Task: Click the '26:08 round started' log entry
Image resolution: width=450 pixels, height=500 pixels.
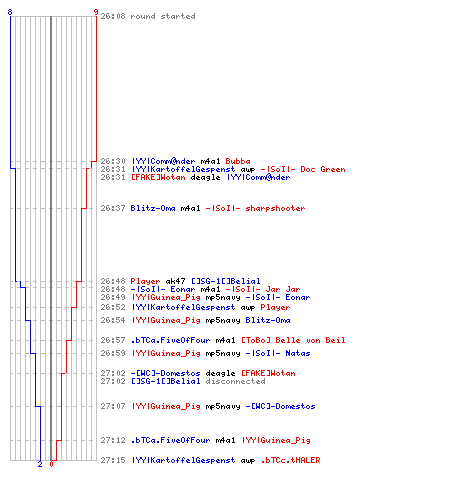Action: (x=148, y=16)
